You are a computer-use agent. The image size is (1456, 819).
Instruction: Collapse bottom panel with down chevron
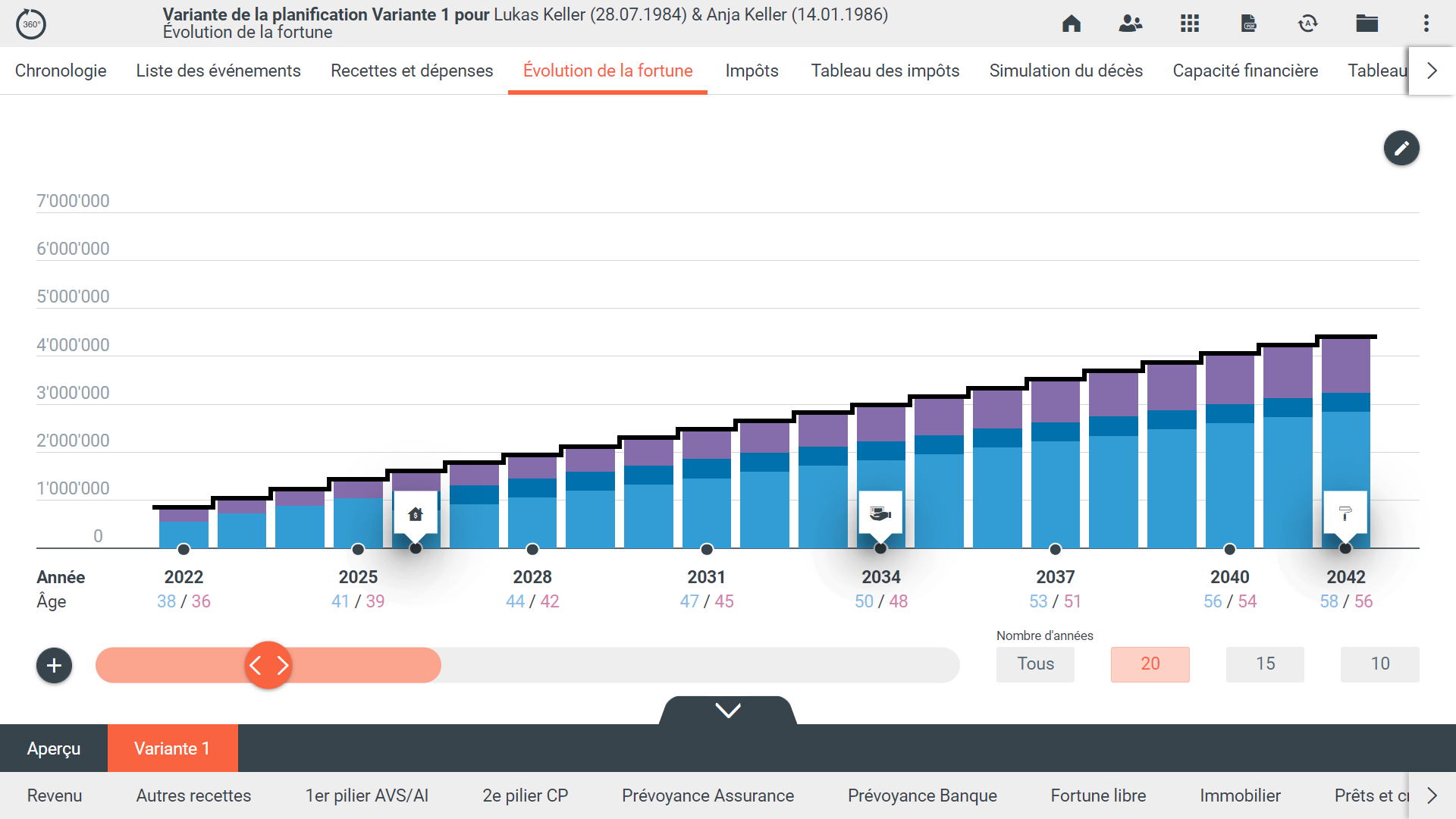coord(728,711)
